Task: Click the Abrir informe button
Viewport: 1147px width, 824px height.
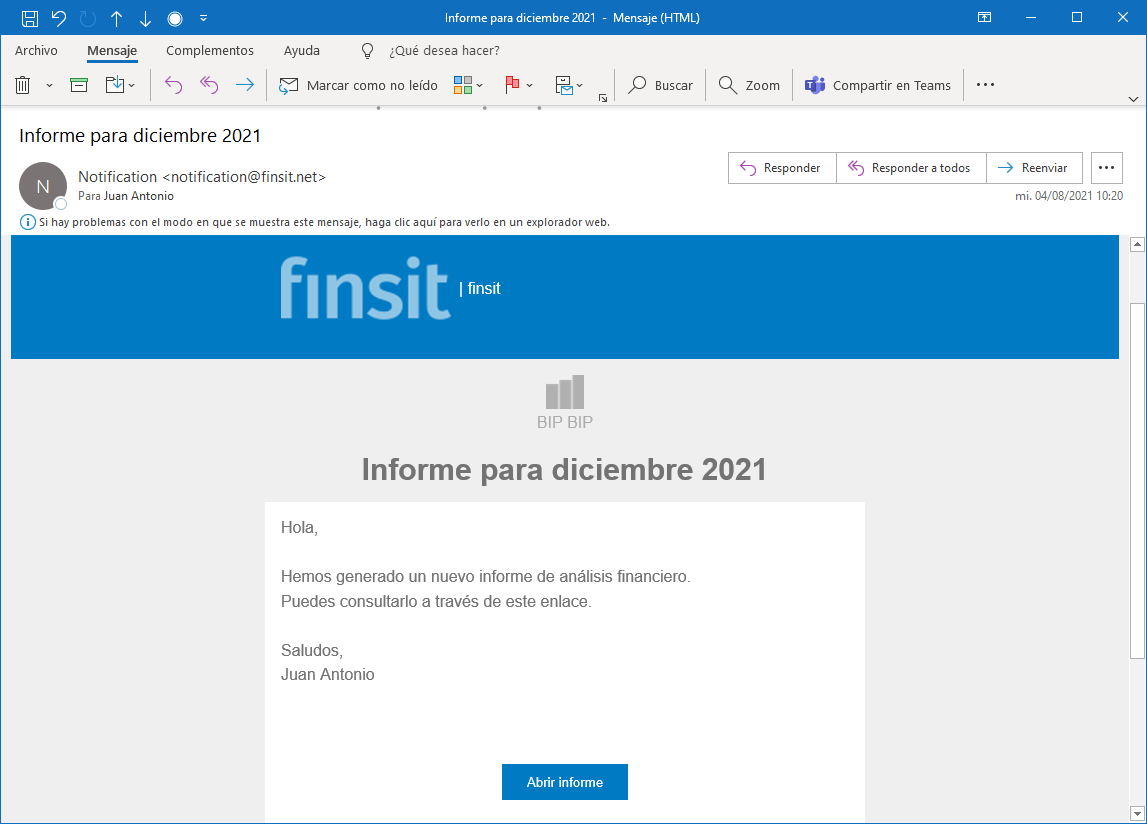Action: [x=565, y=782]
